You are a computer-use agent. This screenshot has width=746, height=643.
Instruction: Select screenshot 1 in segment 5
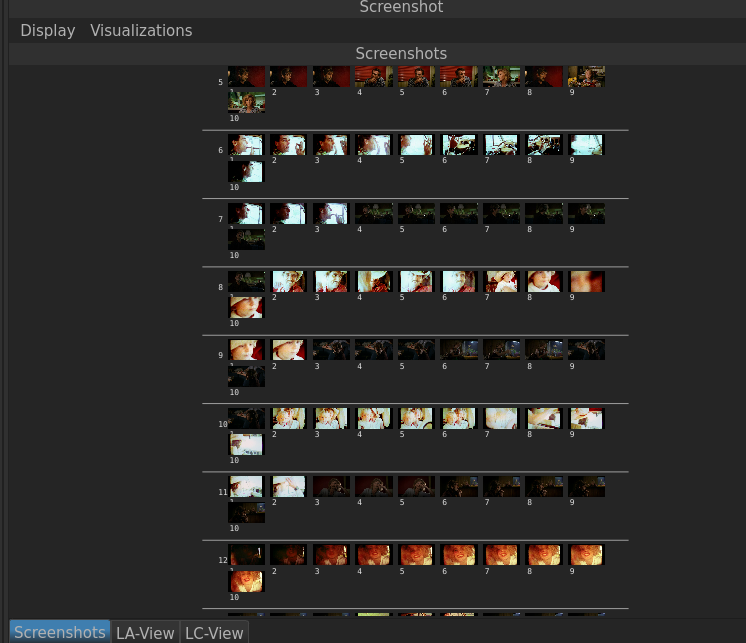tap(246, 76)
